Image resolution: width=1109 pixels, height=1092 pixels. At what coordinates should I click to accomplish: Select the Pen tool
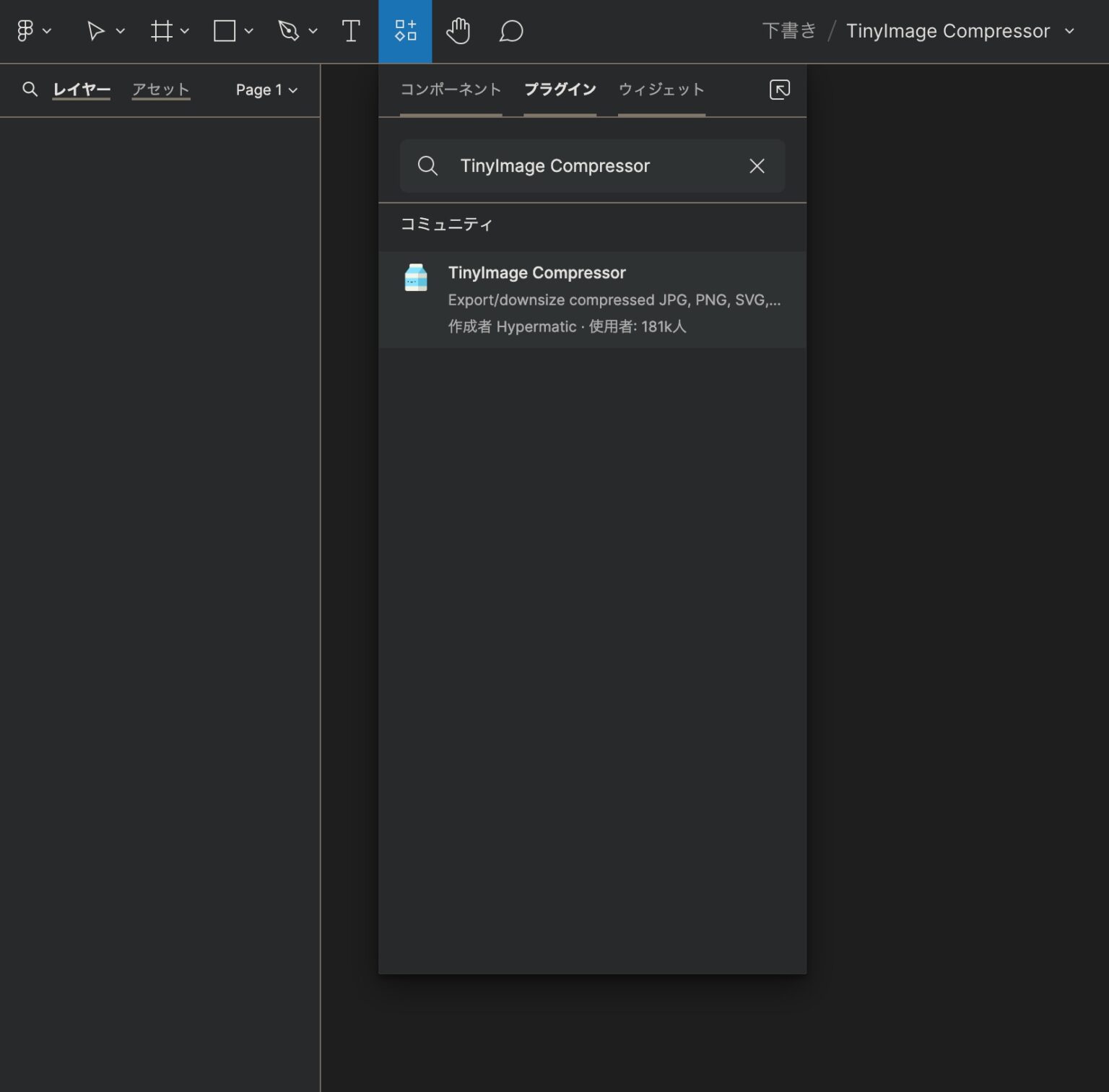coord(288,31)
